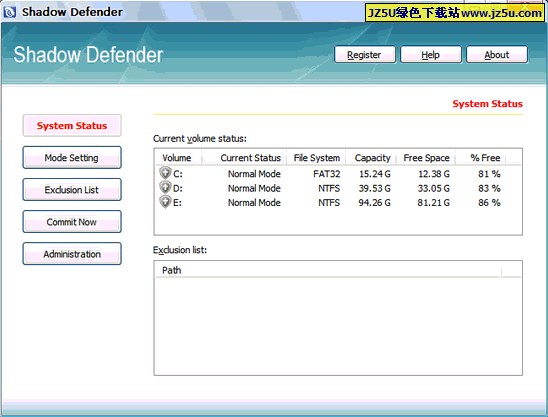548x417 pixels.
Task: Click the 33.05 G free space value
Action: (x=434, y=188)
